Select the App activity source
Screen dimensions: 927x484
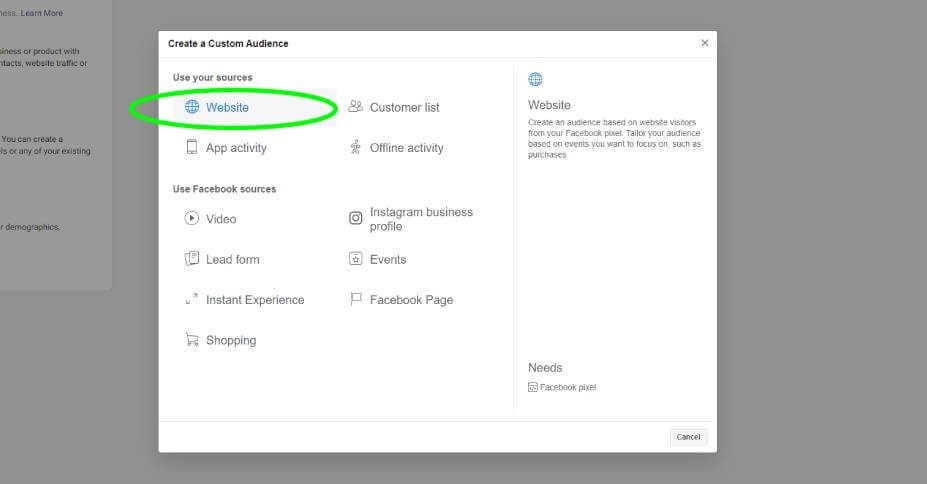click(236, 148)
